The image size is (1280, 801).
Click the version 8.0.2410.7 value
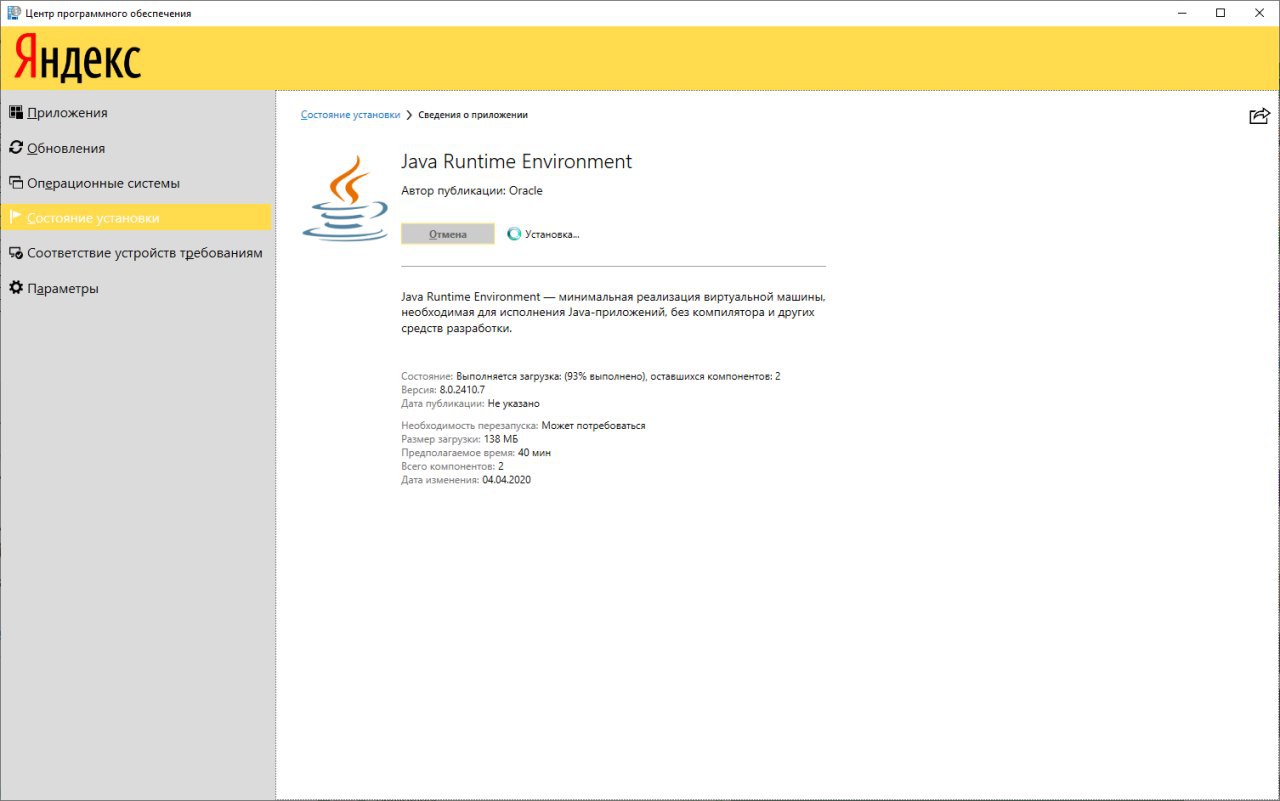(462, 390)
